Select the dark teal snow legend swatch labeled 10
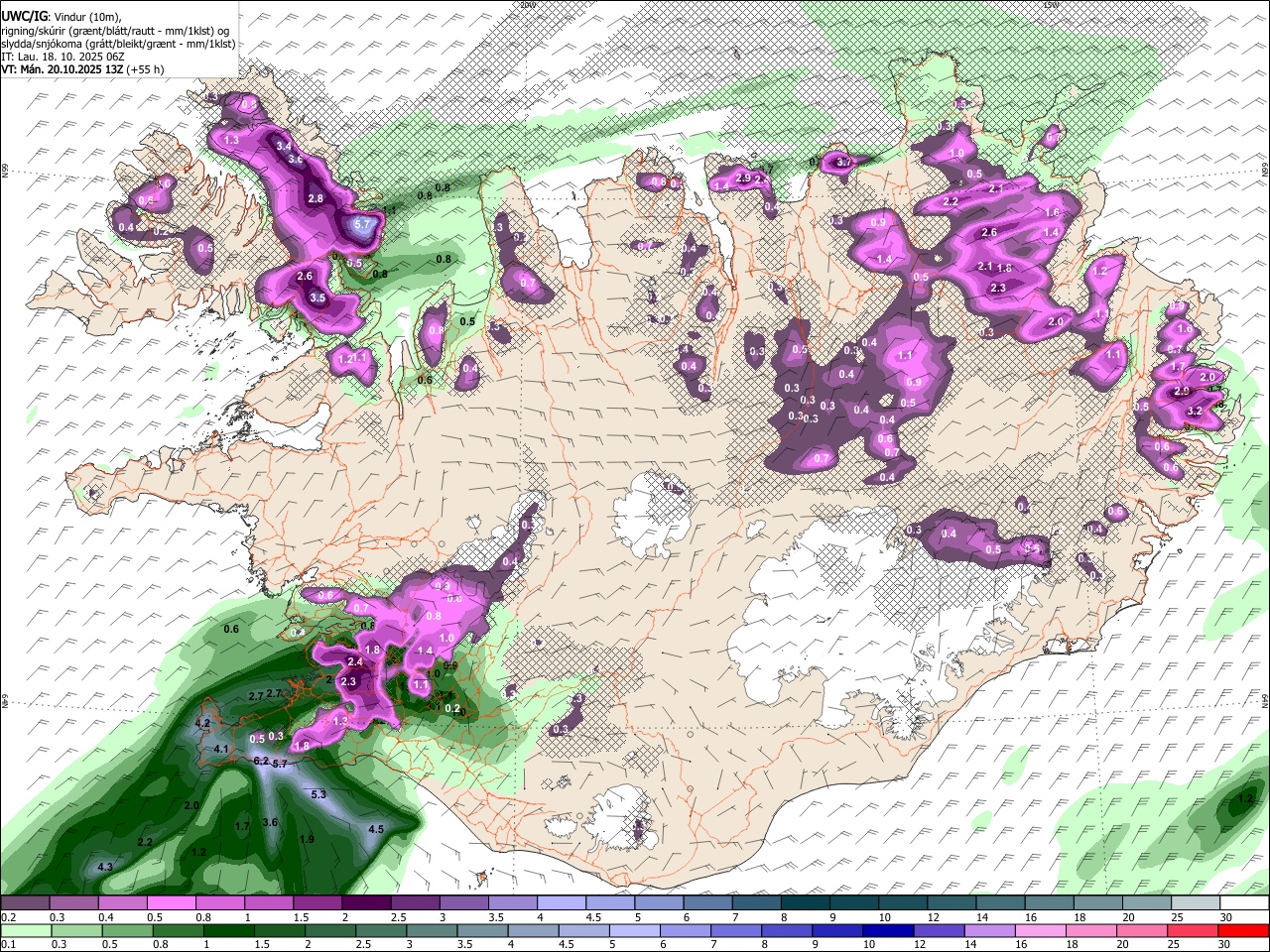The width and height of the screenshot is (1270, 952). [904, 903]
